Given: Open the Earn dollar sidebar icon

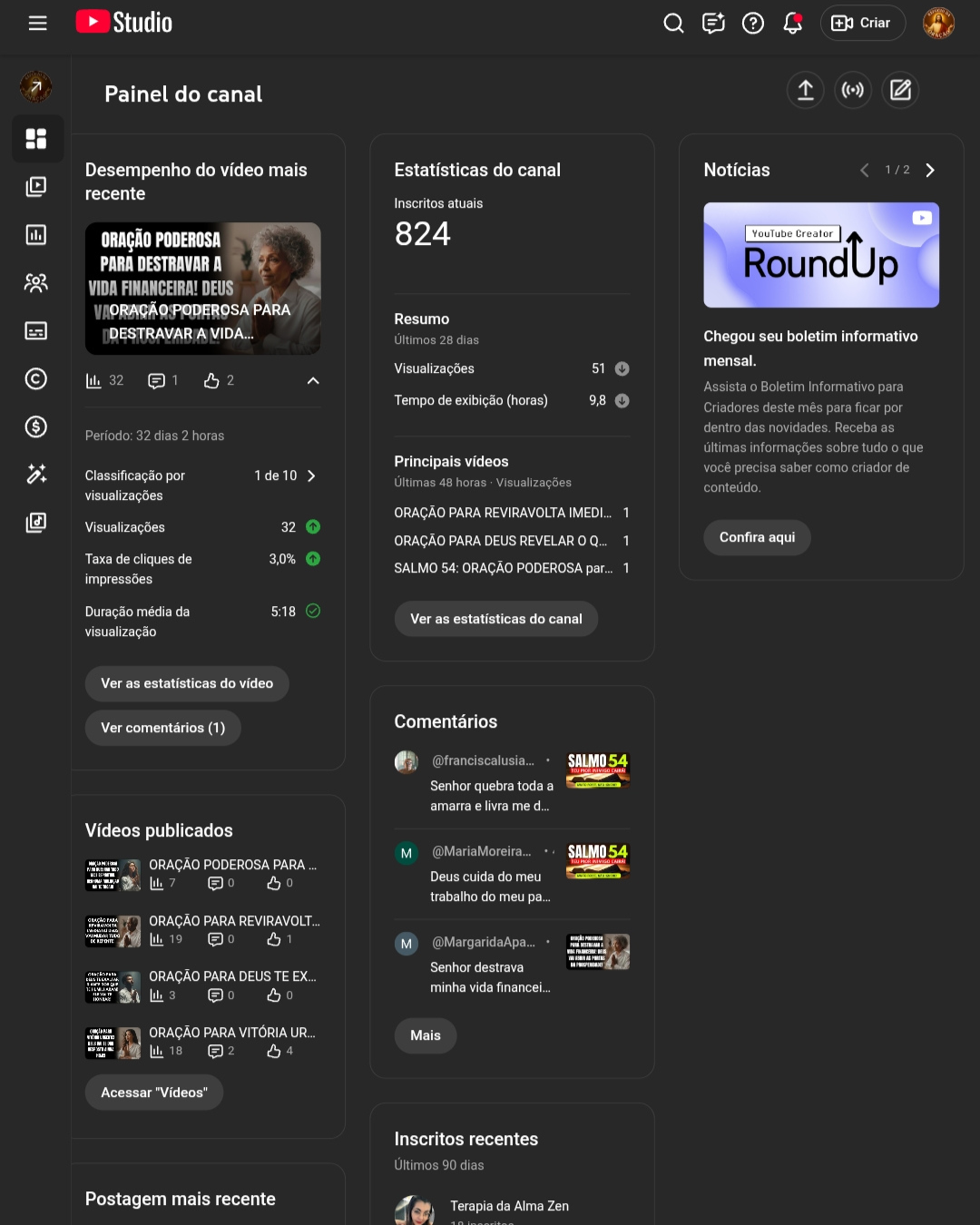Looking at the screenshot, I should 36,426.
